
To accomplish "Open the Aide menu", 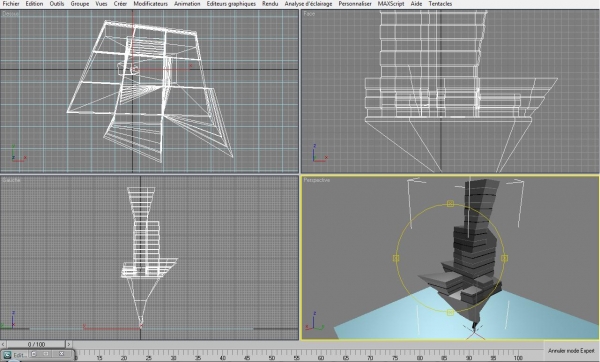I will pos(416,4).
